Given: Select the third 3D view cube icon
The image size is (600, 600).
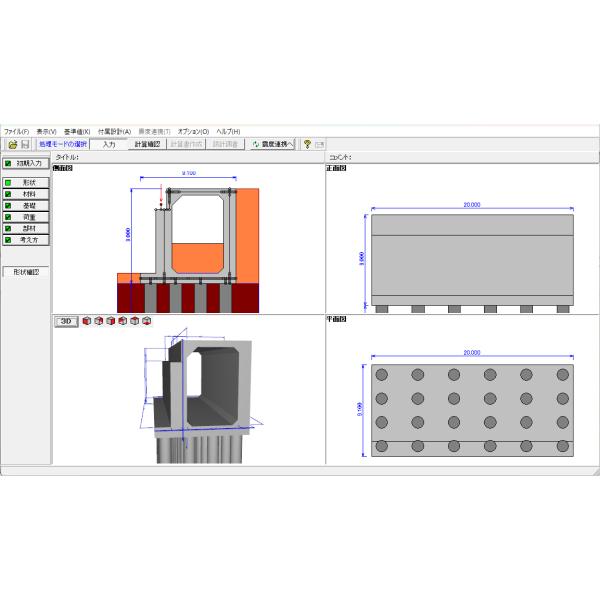Looking at the screenshot, I should [111, 321].
